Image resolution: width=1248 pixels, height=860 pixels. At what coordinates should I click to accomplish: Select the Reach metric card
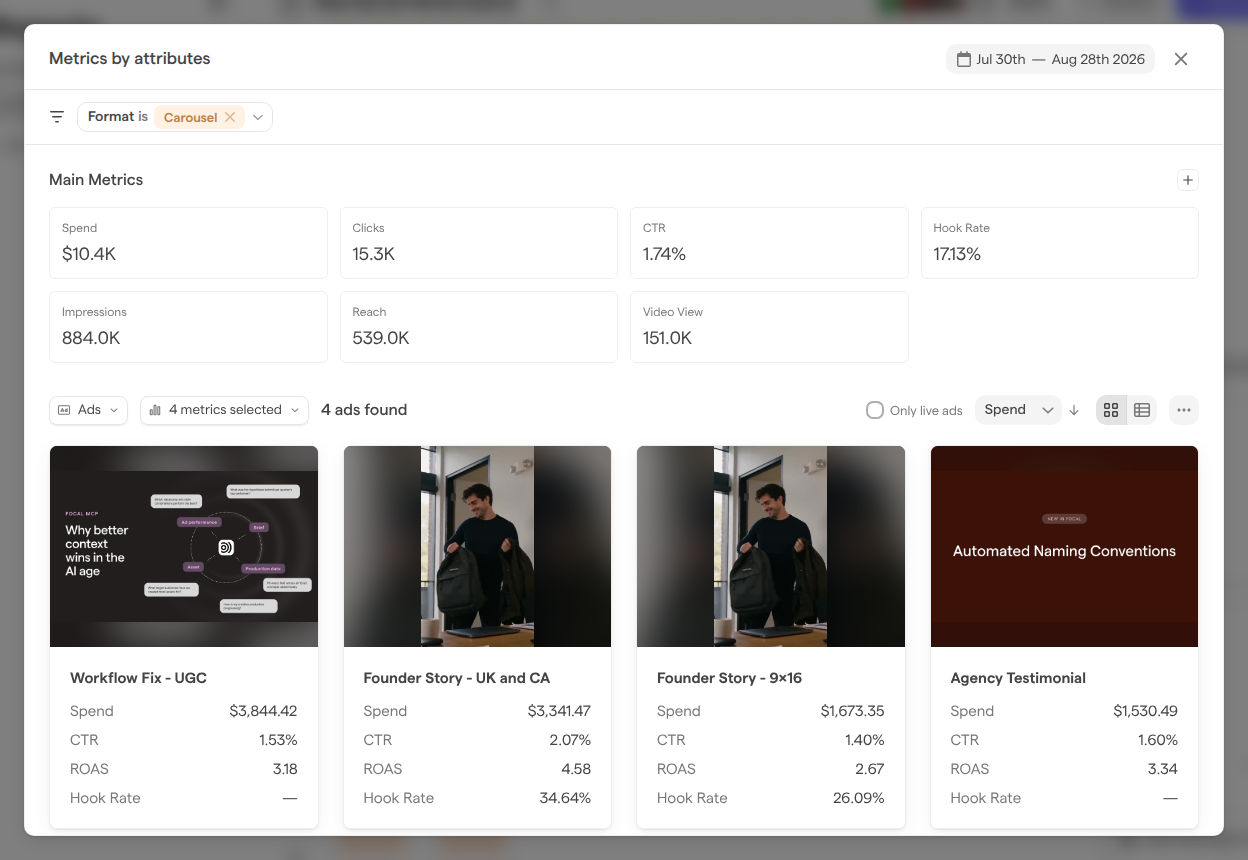click(x=479, y=327)
